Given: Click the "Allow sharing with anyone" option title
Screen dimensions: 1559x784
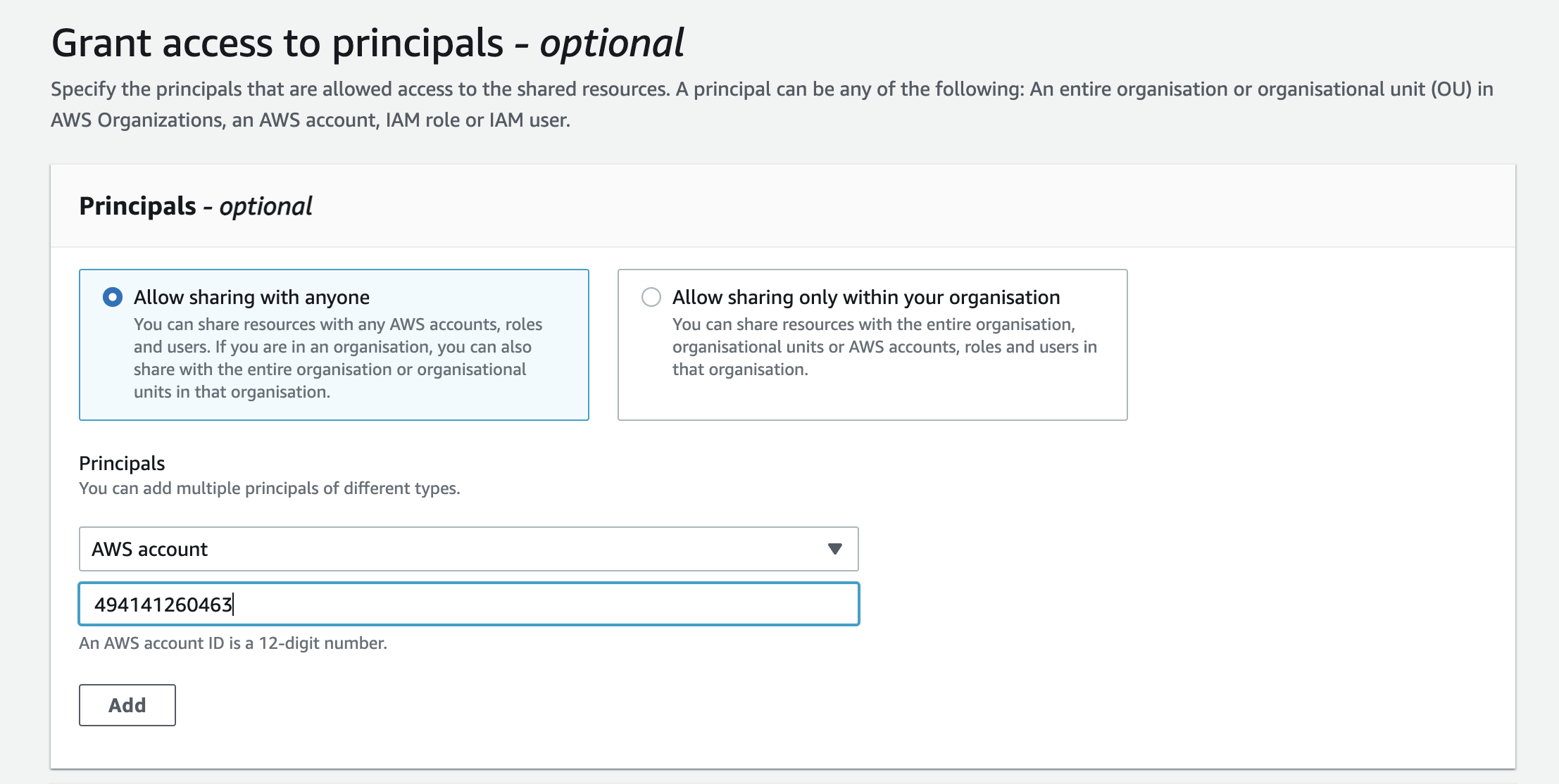Looking at the screenshot, I should (251, 298).
